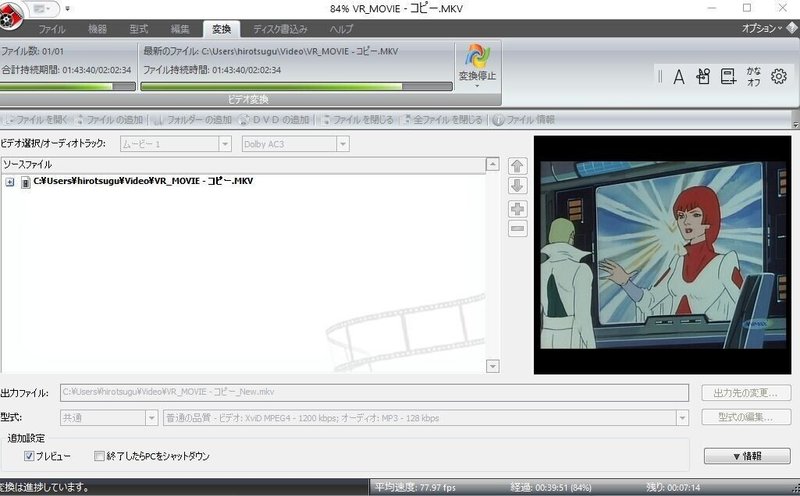Click the minus remove file button
This screenshot has height=496, width=800.
click(x=517, y=229)
